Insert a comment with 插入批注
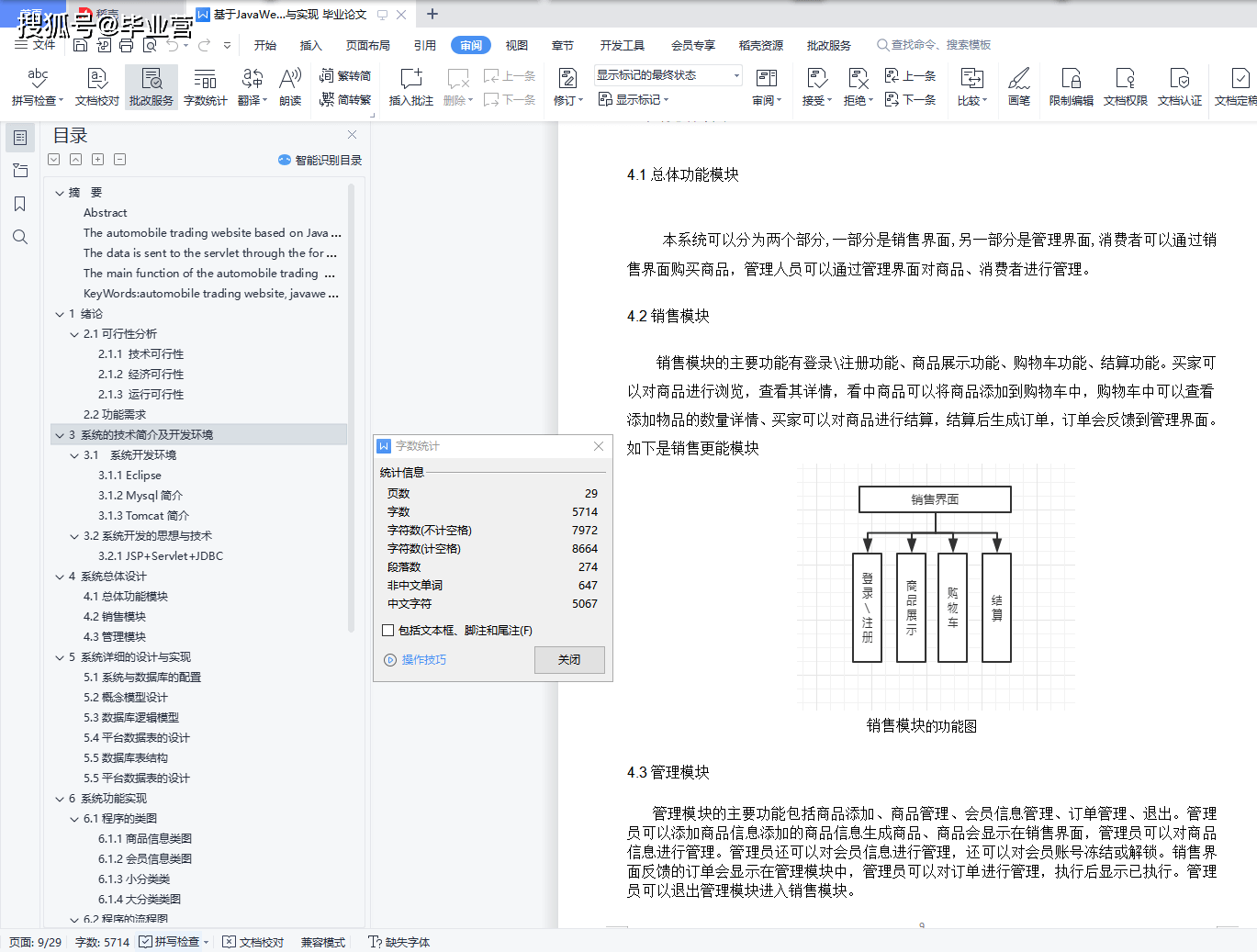Viewport: 1257px width, 952px height. coord(410,87)
